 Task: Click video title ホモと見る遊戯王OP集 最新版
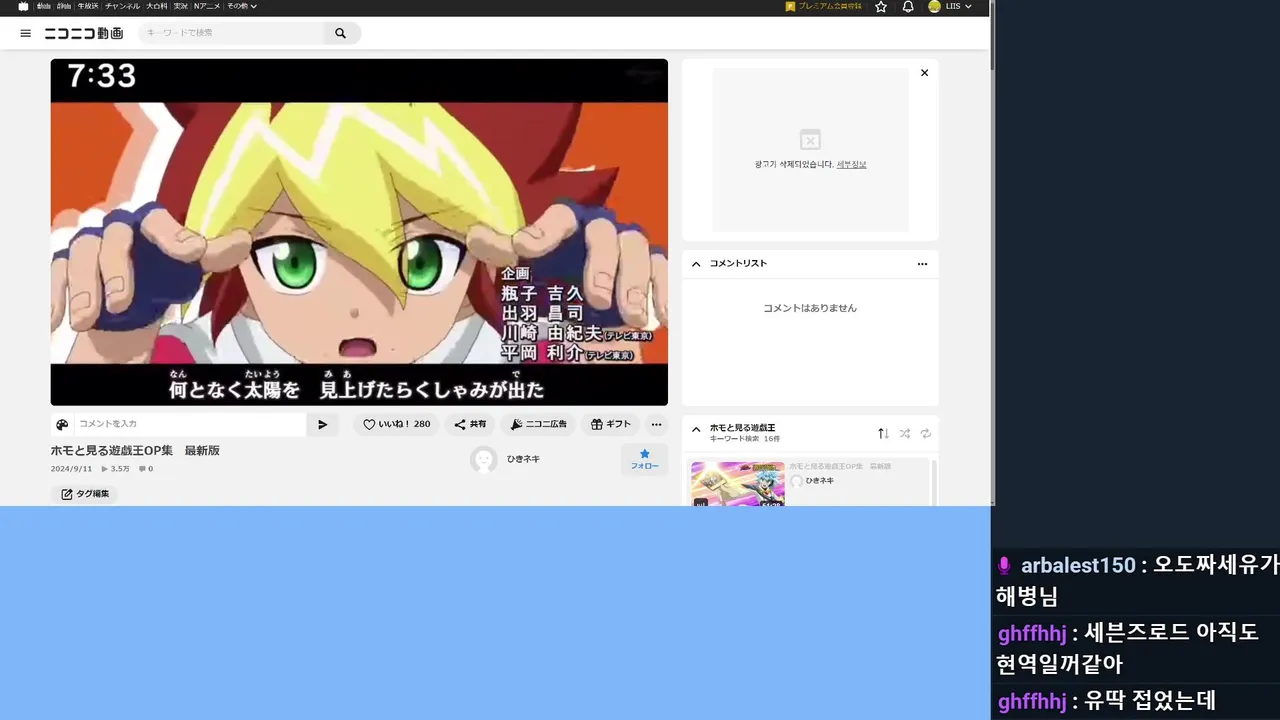pos(135,451)
